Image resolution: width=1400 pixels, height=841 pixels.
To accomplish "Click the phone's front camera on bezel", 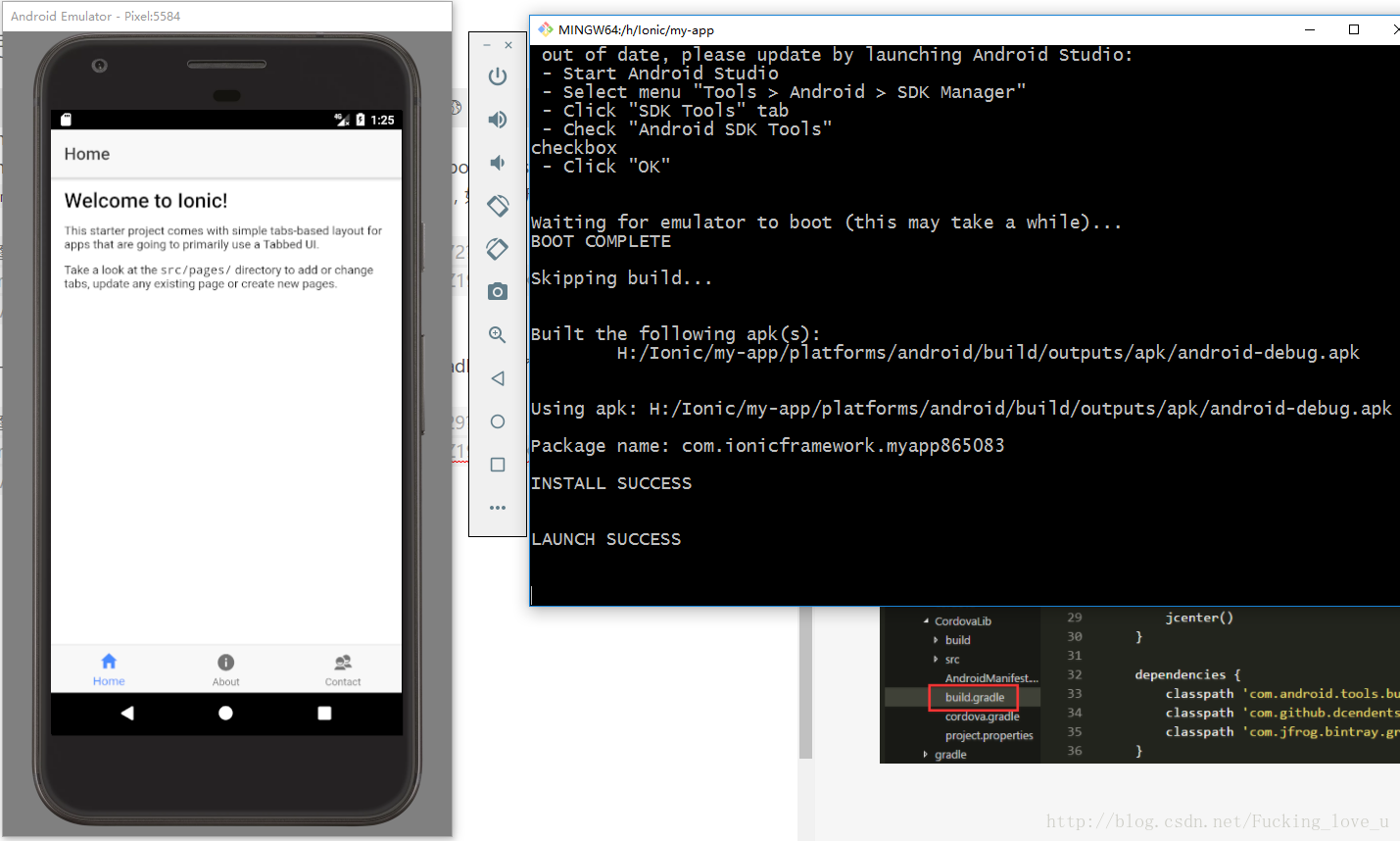I will pyautogui.click(x=99, y=66).
